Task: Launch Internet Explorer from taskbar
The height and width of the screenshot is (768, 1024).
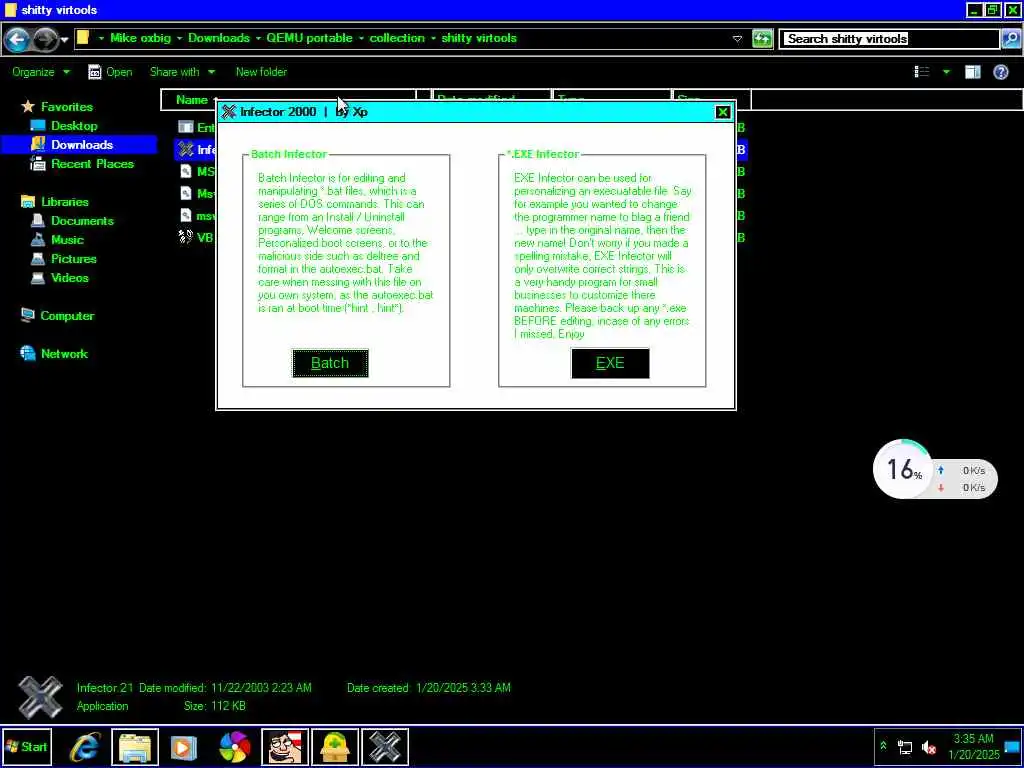Action: [85, 746]
